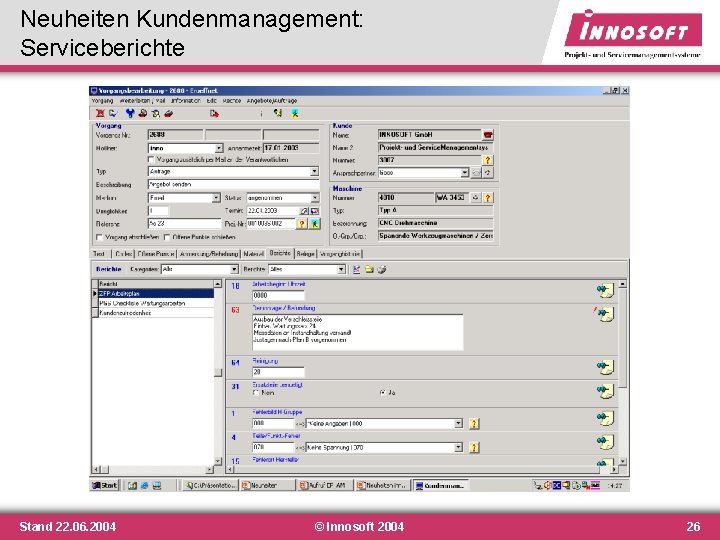Select the Checkliste Wartungsarbeiten report row

[156, 303]
